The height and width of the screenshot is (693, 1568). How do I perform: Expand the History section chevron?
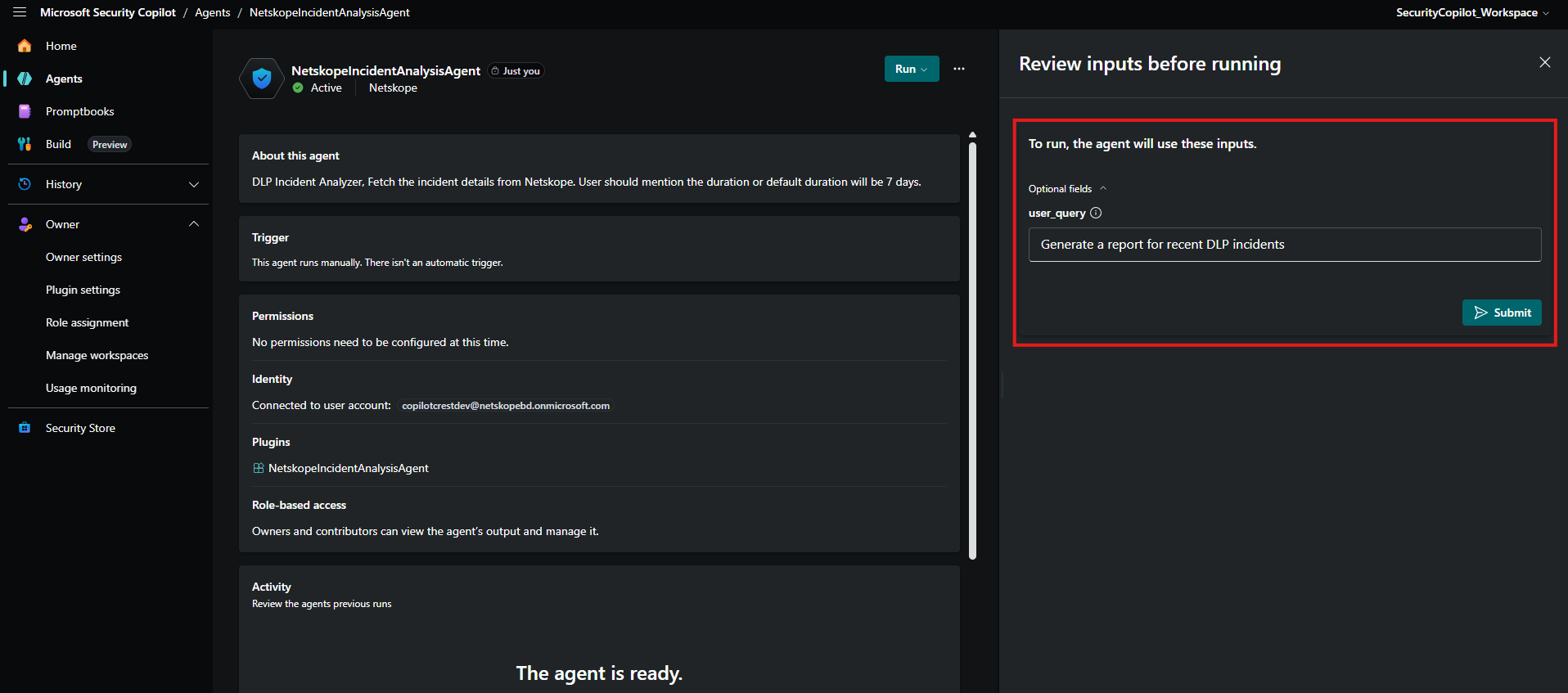click(x=194, y=184)
